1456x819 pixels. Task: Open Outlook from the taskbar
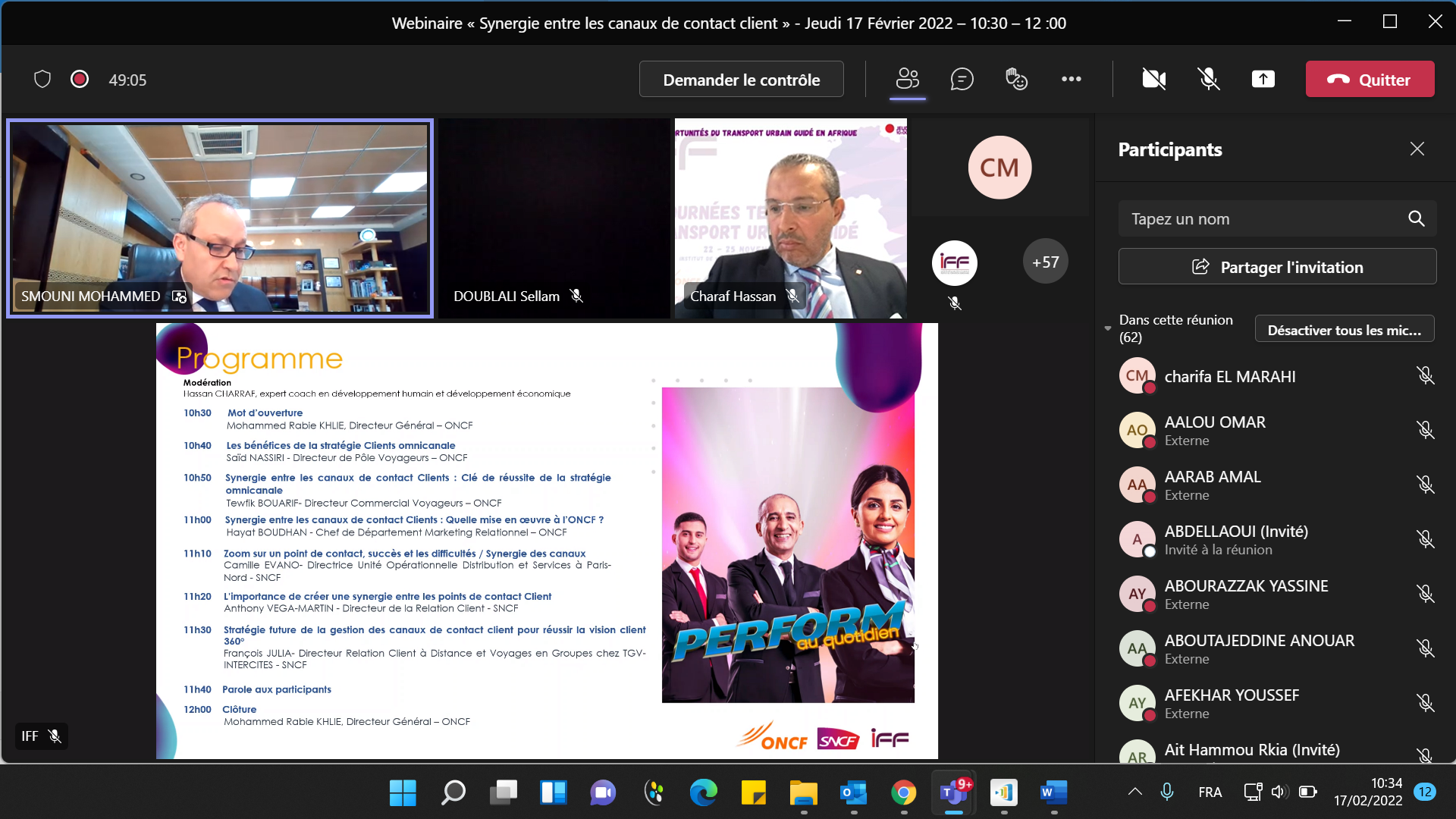854,793
